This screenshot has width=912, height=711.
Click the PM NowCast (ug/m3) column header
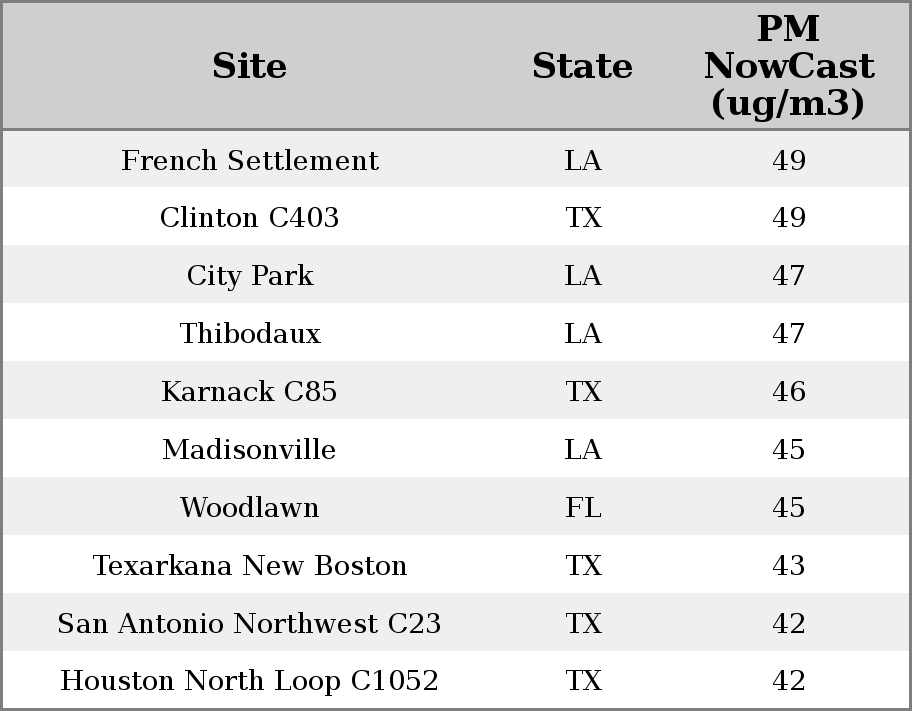point(788,66)
